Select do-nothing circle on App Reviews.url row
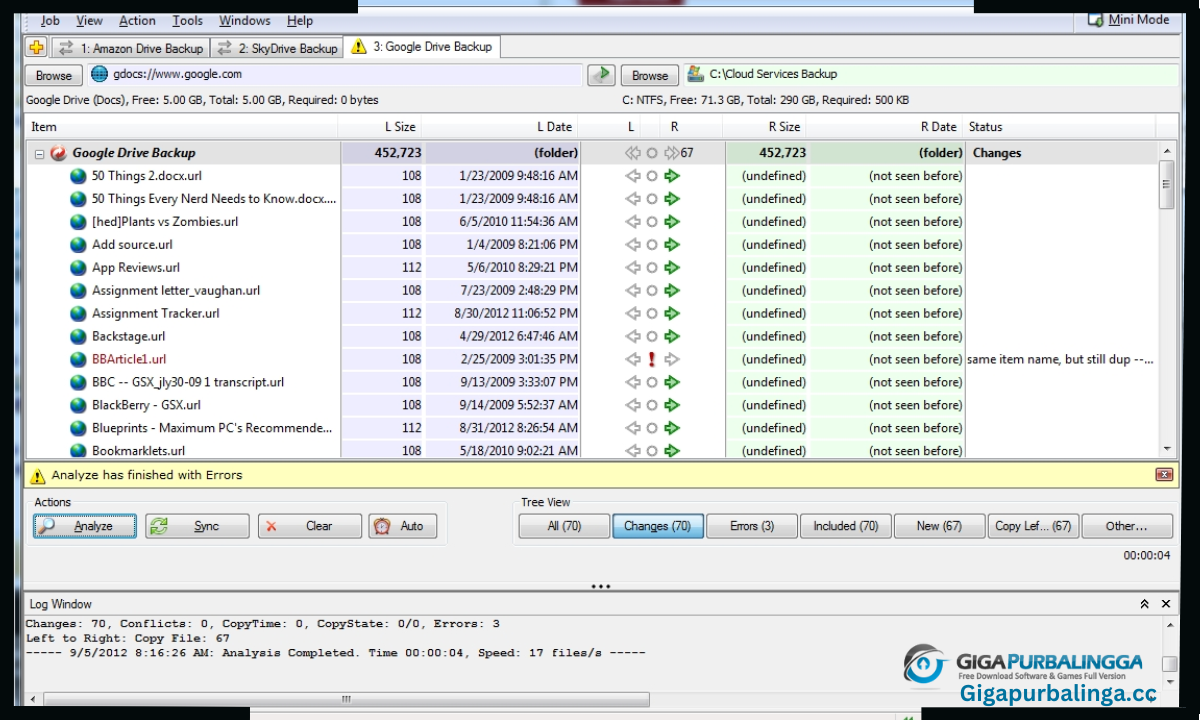 pos(652,268)
